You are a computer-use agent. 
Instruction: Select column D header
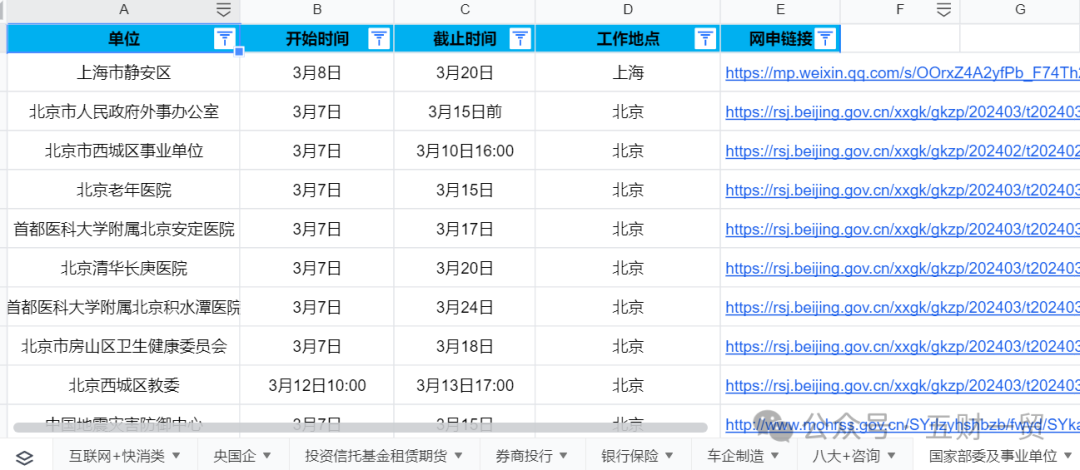point(627,10)
